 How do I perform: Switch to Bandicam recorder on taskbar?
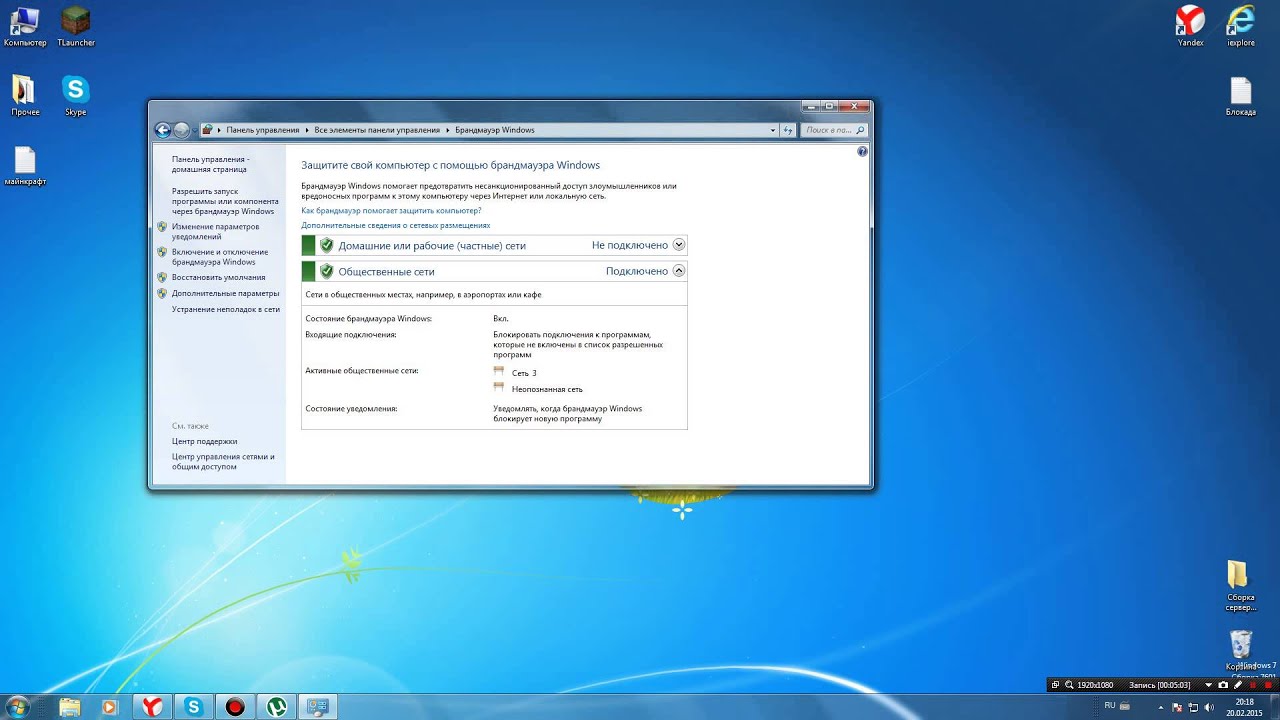(235, 707)
